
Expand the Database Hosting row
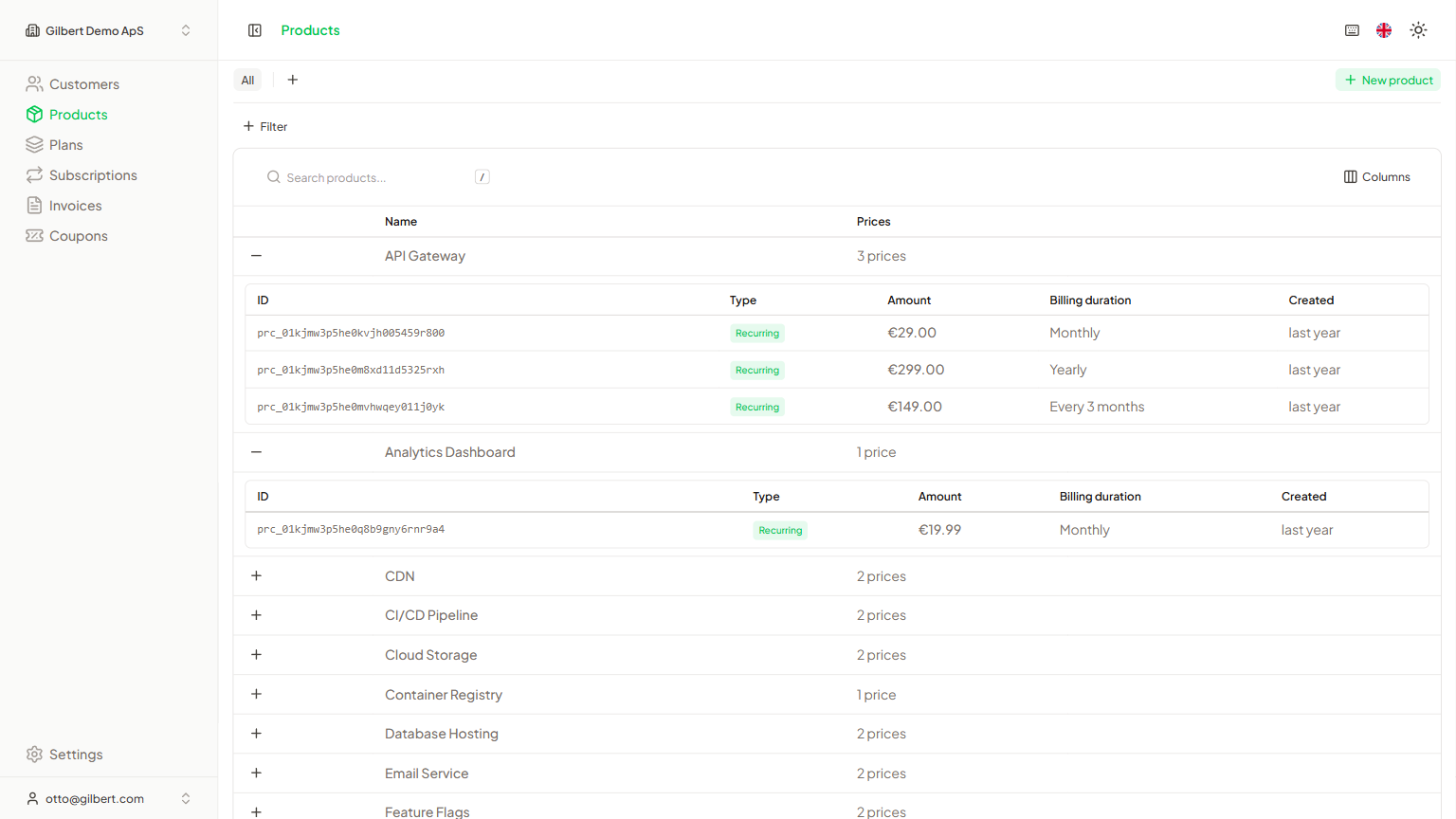pyautogui.click(x=256, y=733)
